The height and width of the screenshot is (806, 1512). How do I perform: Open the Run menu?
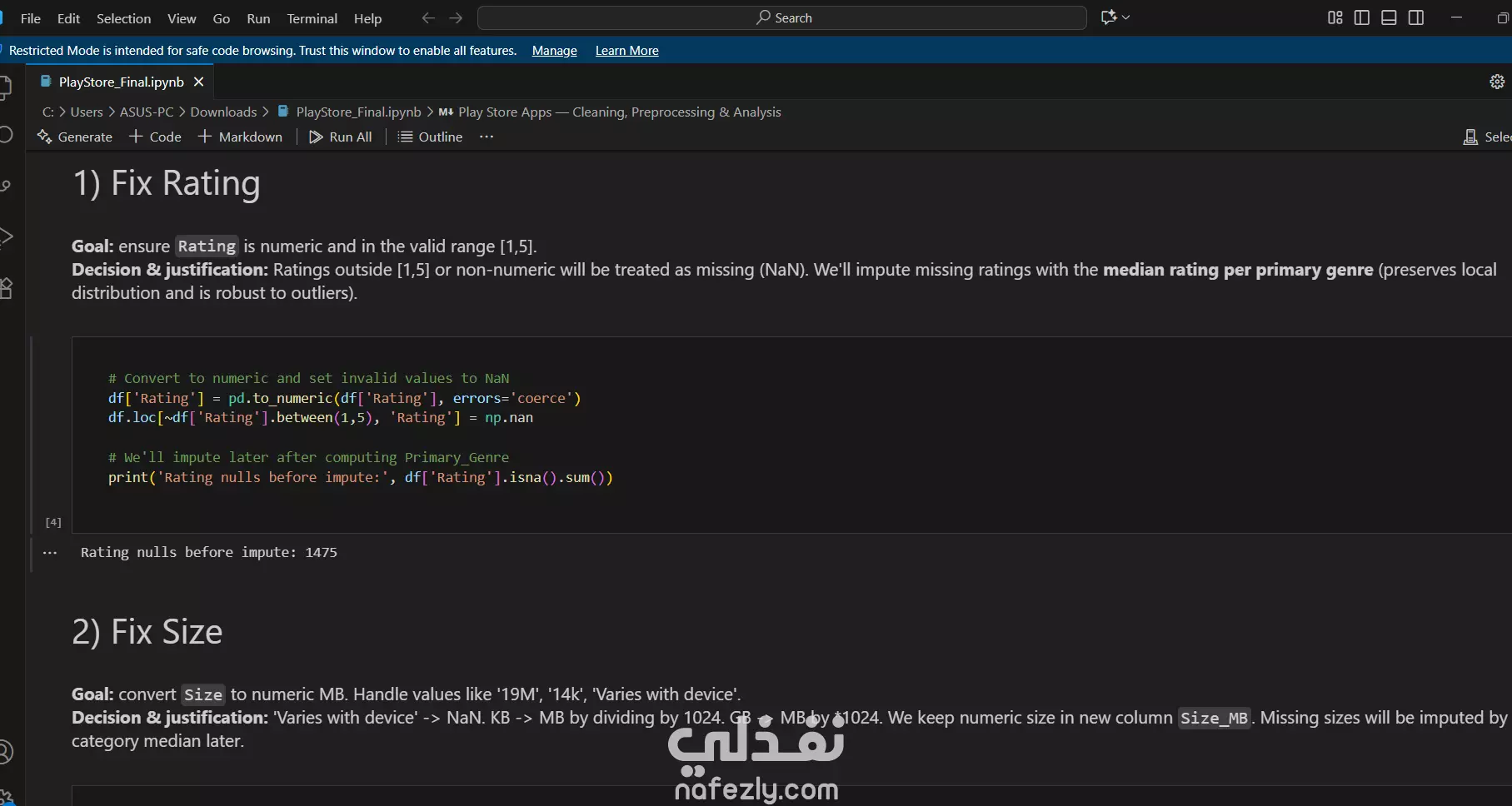tap(258, 18)
